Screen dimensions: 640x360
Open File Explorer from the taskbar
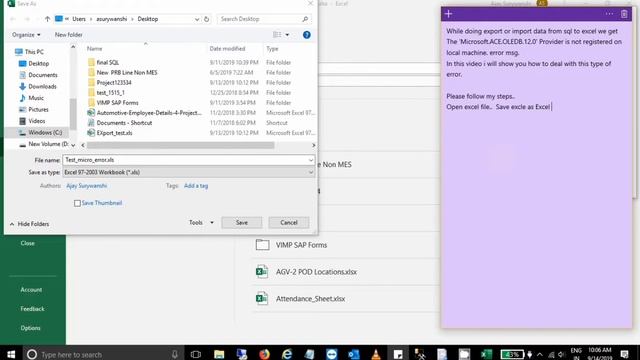pos(219,354)
